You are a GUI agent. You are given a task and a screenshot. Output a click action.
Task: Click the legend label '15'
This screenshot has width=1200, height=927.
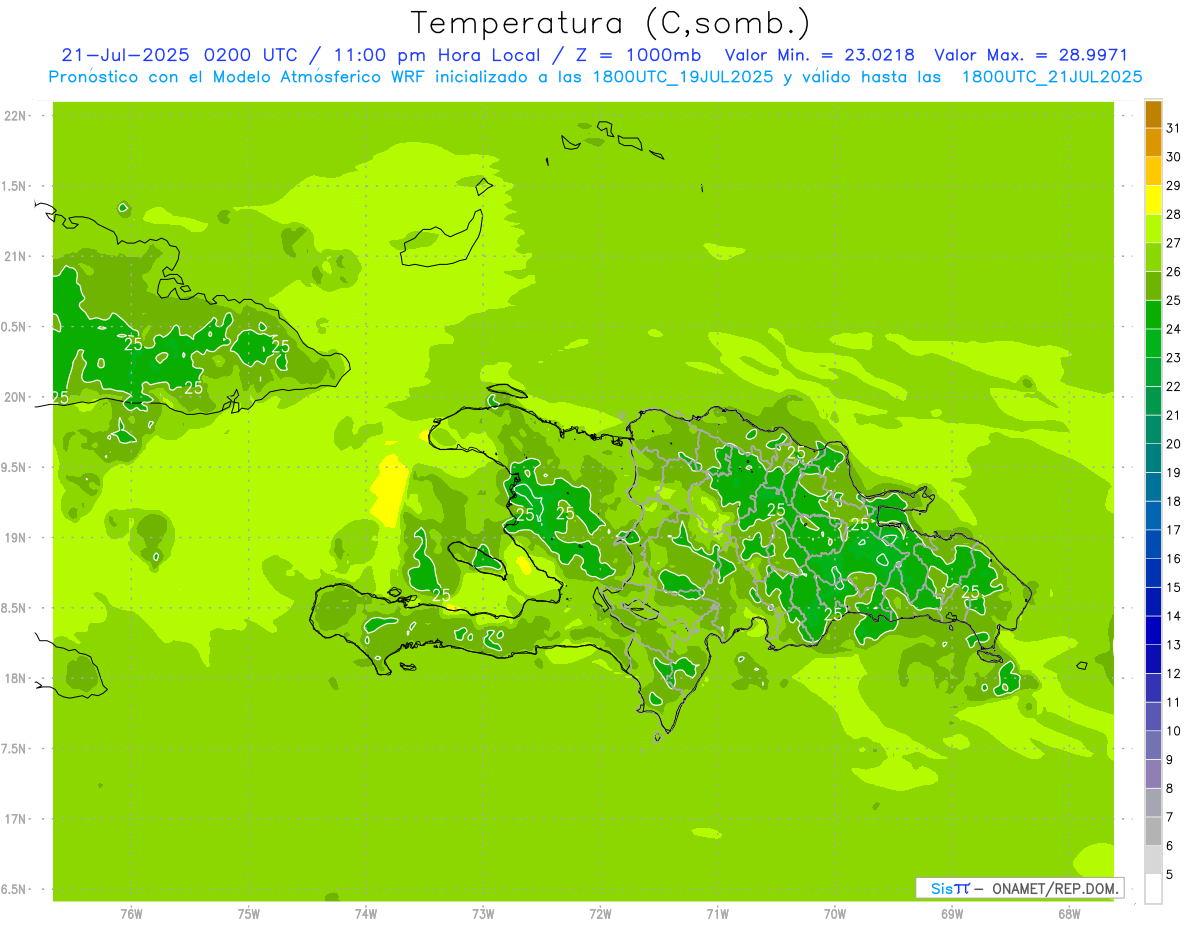[x=1173, y=587]
